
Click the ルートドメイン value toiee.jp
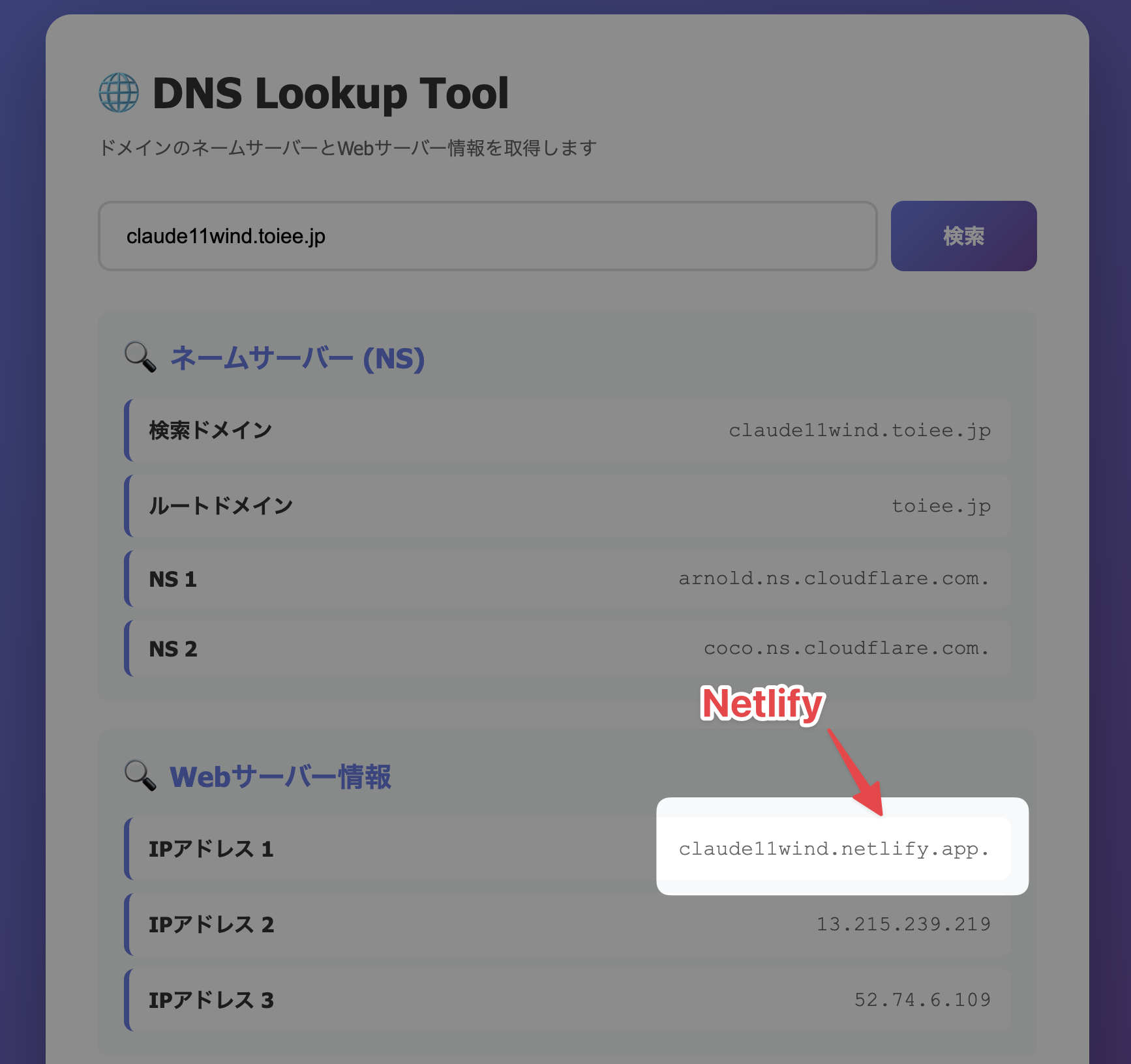(941, 505)
